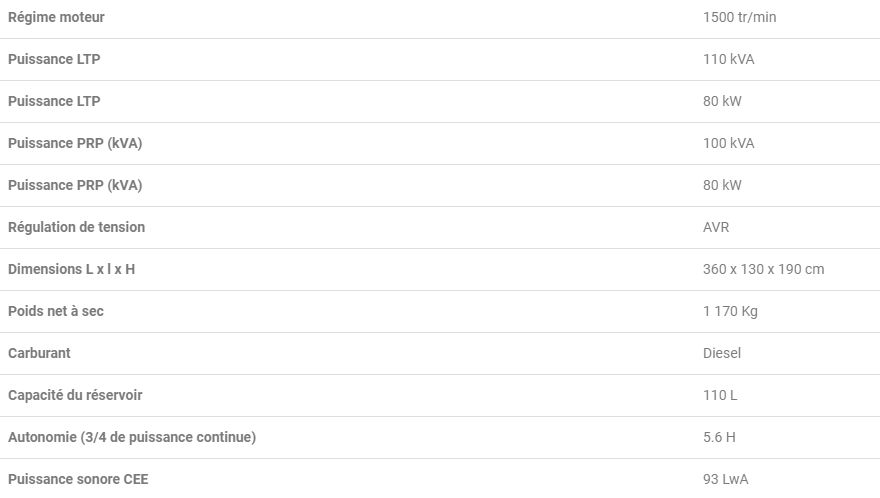Click the Régime moteur row label

coord(56,17)
